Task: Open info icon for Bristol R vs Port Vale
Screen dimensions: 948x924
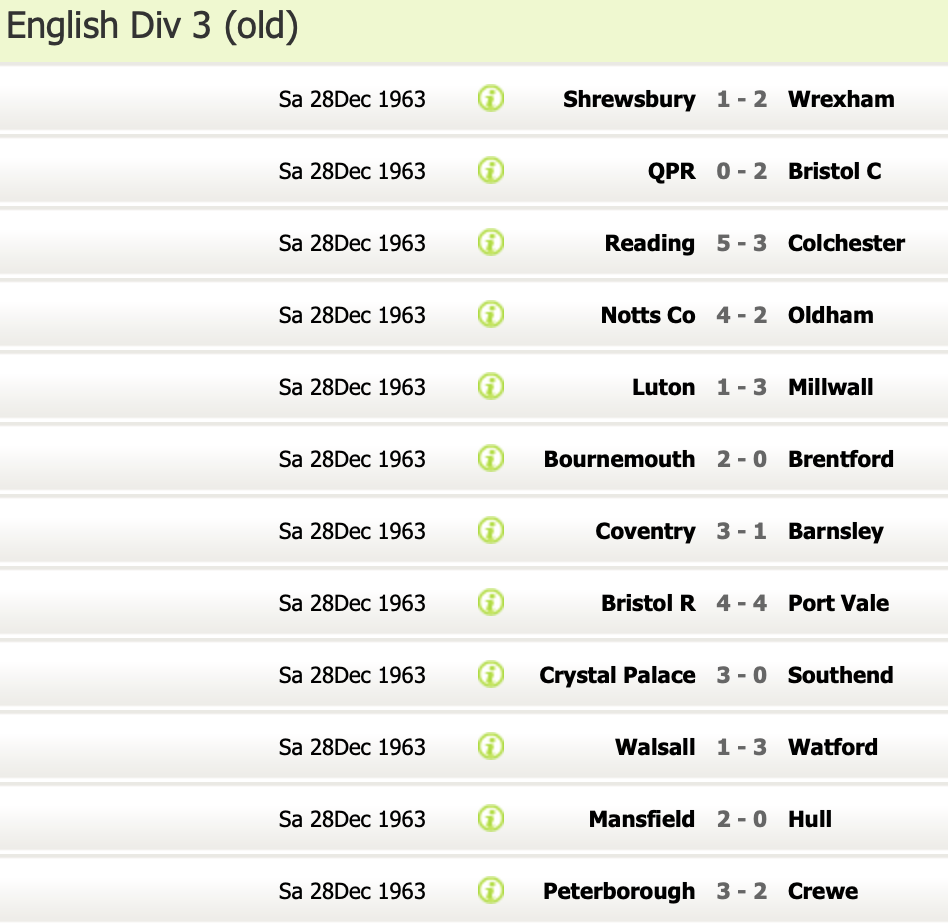Action: click(490, 603)
